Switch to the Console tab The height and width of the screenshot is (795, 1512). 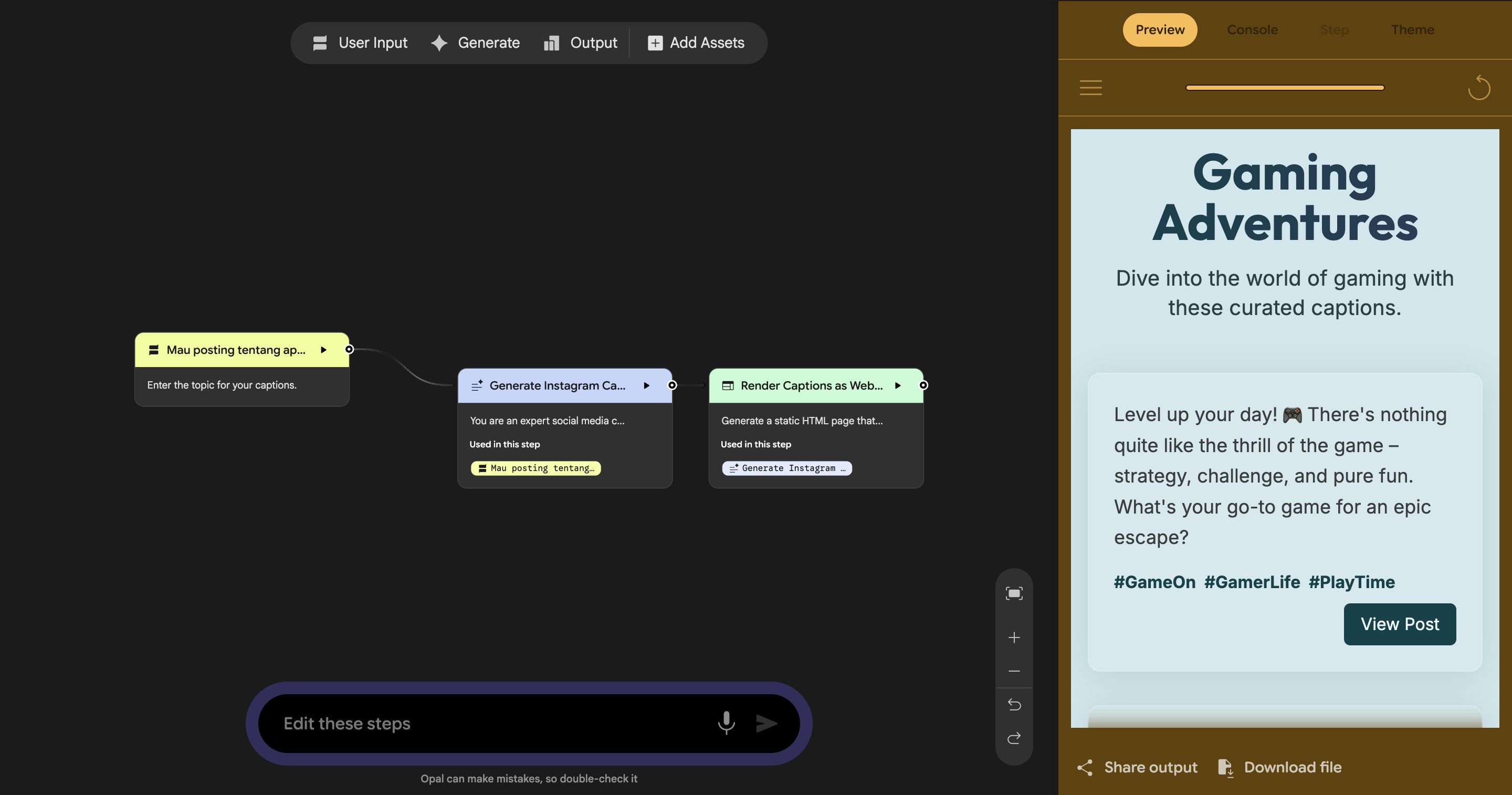[1252, 29]
